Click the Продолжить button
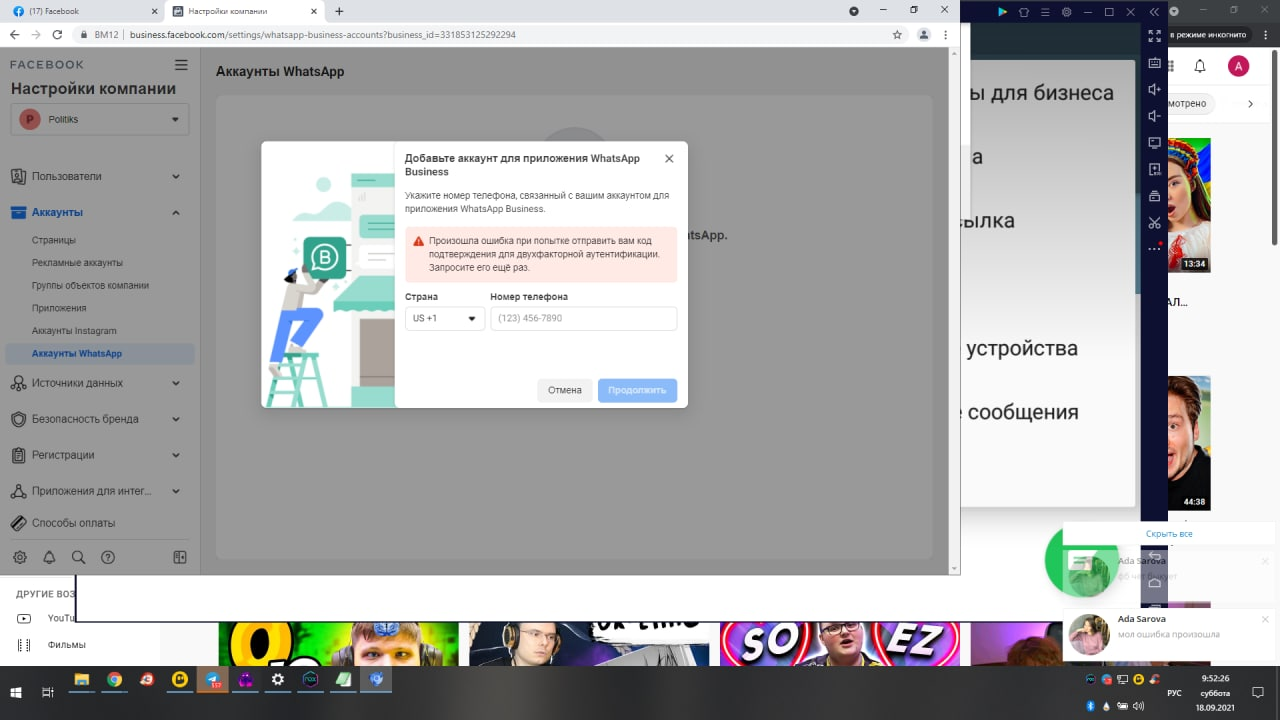 [637, 390]
